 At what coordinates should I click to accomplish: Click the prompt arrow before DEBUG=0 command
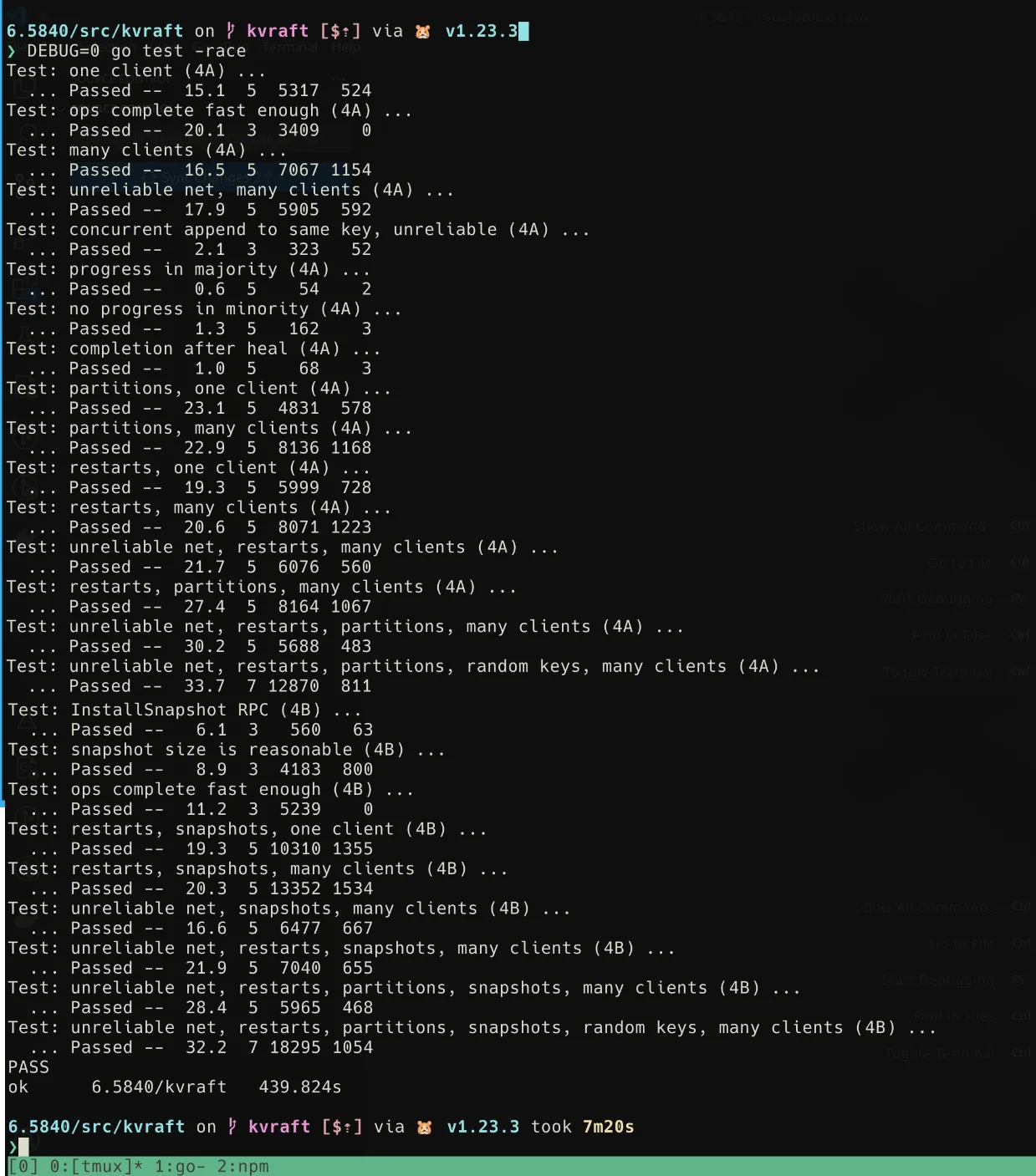point(11,51)
